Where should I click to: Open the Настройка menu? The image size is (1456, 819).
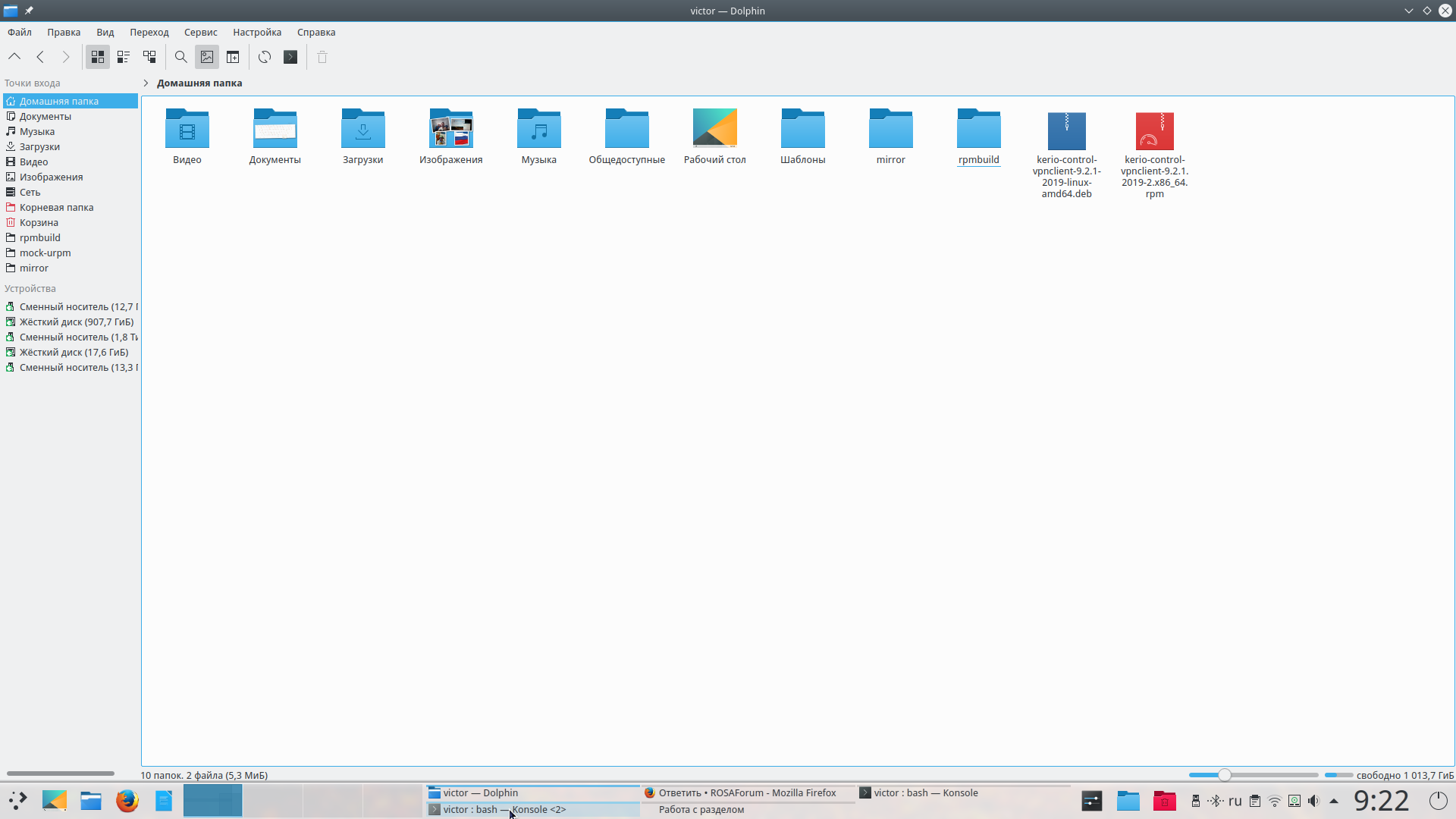pyautogui.click(x=256, y=33)
